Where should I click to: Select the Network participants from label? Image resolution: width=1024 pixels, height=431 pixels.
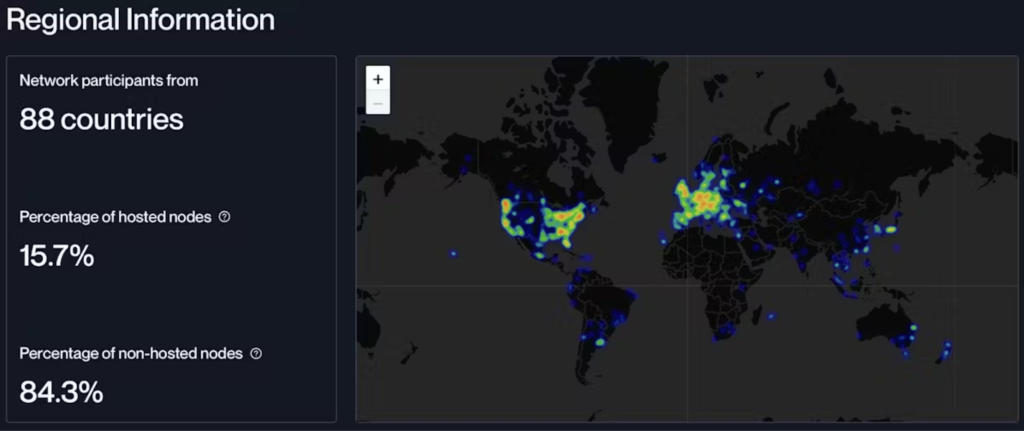click(108, 81)
